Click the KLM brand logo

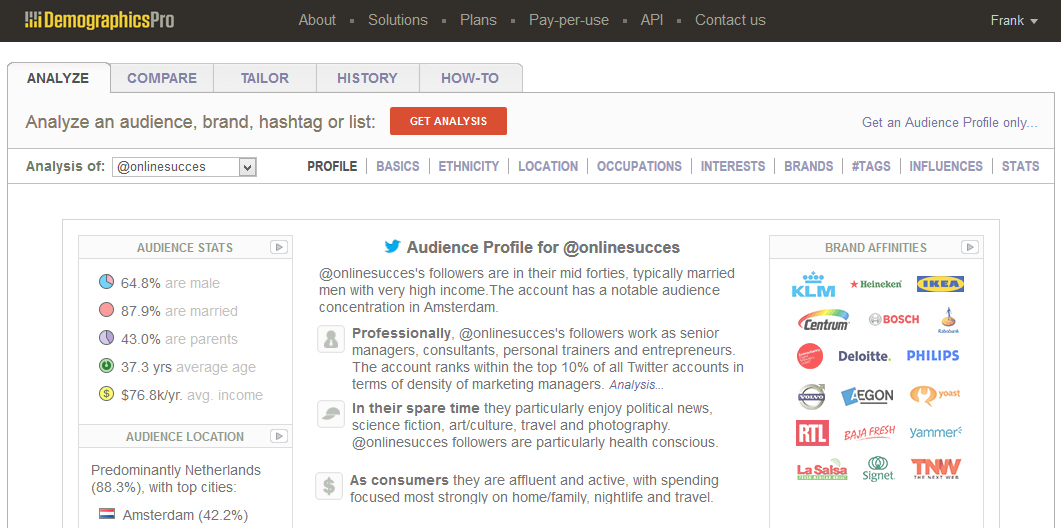(813, 284)
